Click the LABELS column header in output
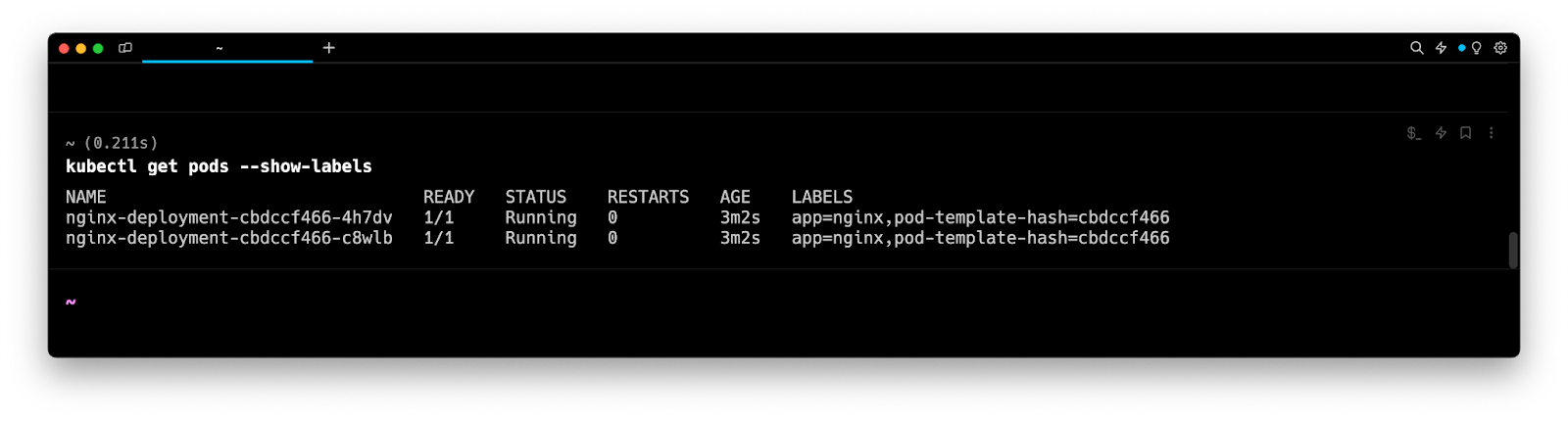 click(821, 197)
